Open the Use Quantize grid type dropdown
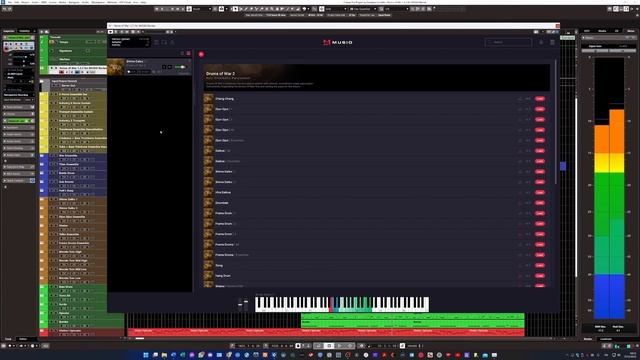 point(363,9)
